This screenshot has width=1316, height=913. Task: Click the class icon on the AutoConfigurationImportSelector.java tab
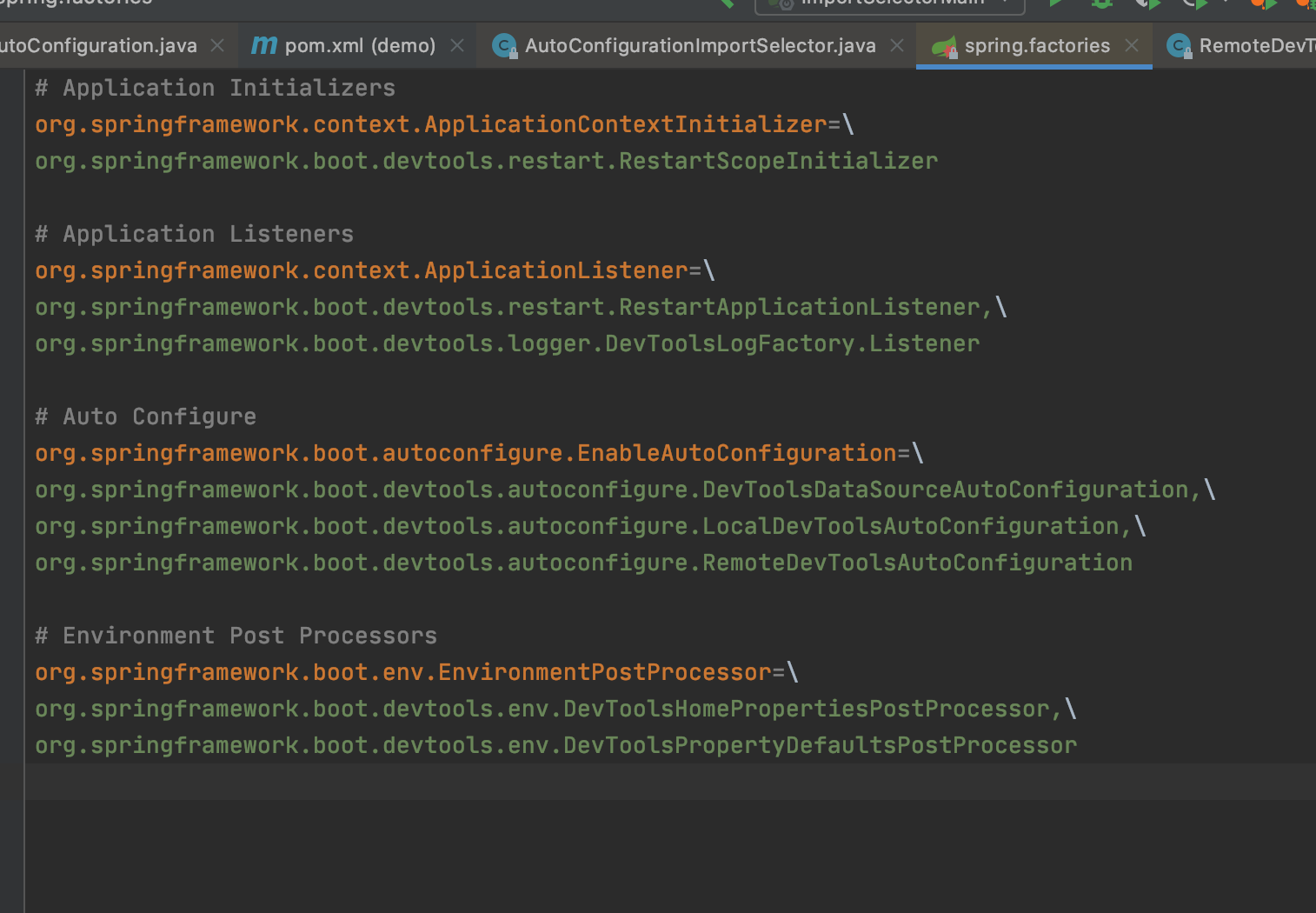pos(504,45)
